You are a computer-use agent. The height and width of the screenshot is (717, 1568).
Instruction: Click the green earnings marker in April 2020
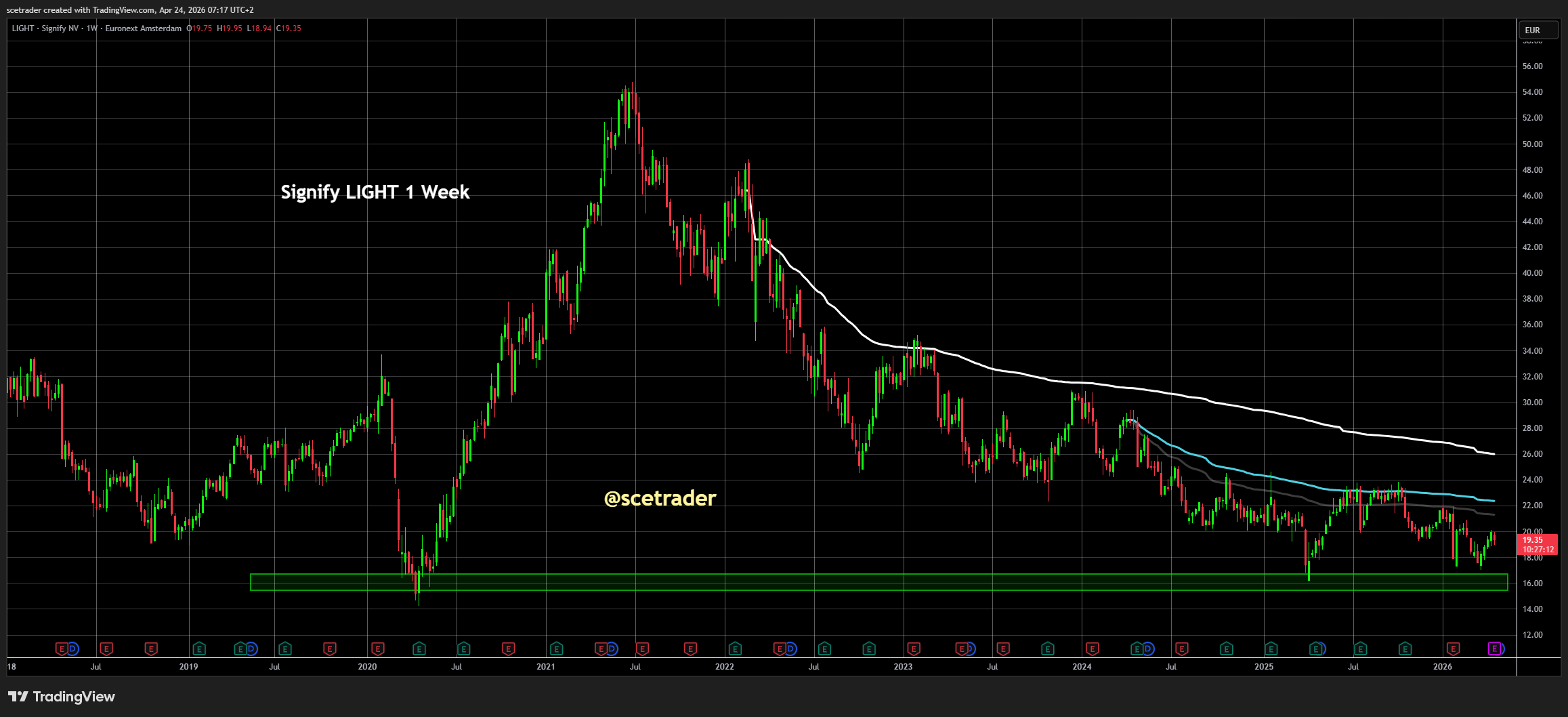(x=419, y=649)
